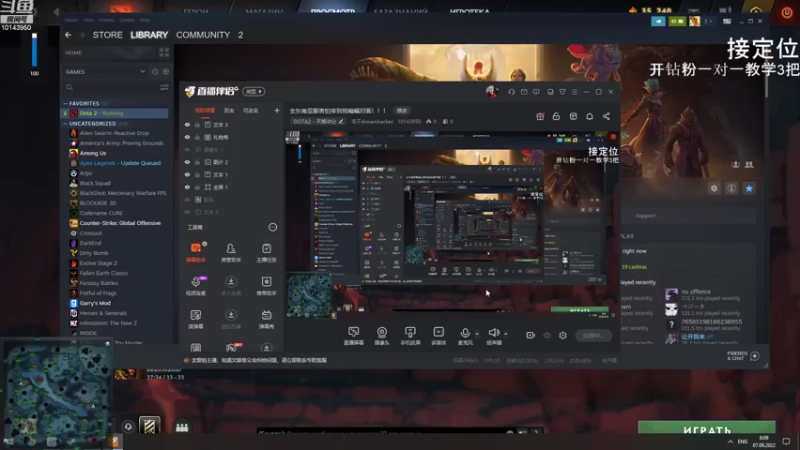Toggle lock on 图片 2 source
Viewport: 800px width, 450px height.
pos(197,162)
